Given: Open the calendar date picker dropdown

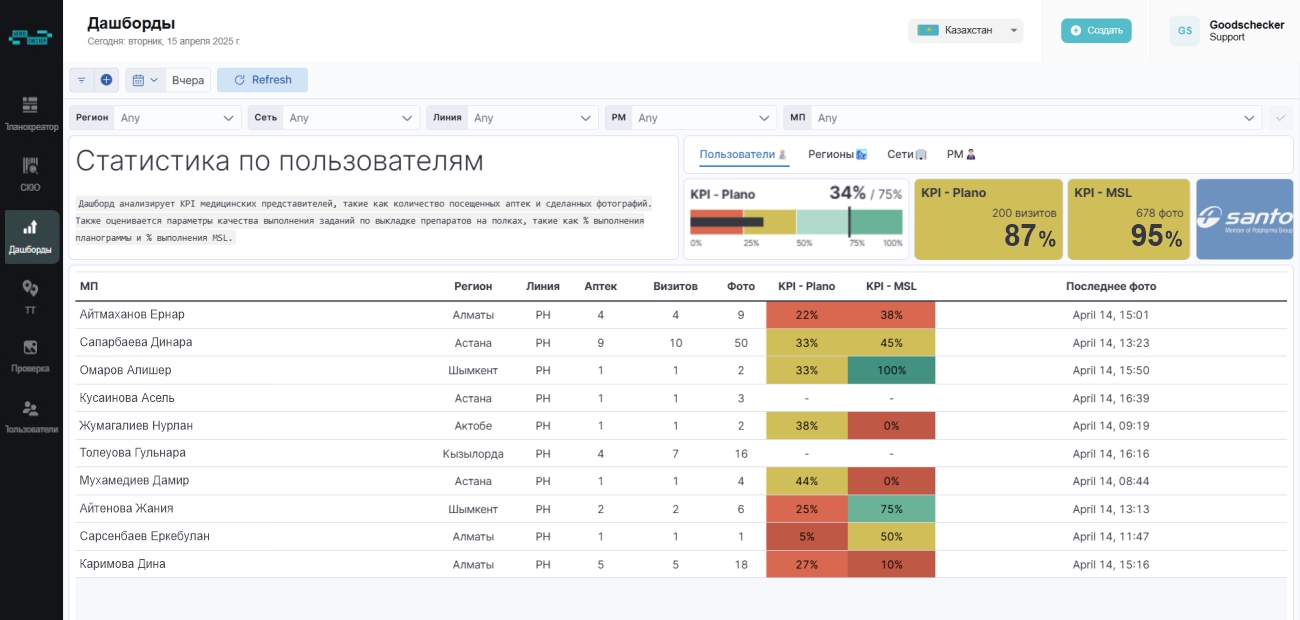Looking at the screenshot, I should pyautogui.click(x=145, y=80).
